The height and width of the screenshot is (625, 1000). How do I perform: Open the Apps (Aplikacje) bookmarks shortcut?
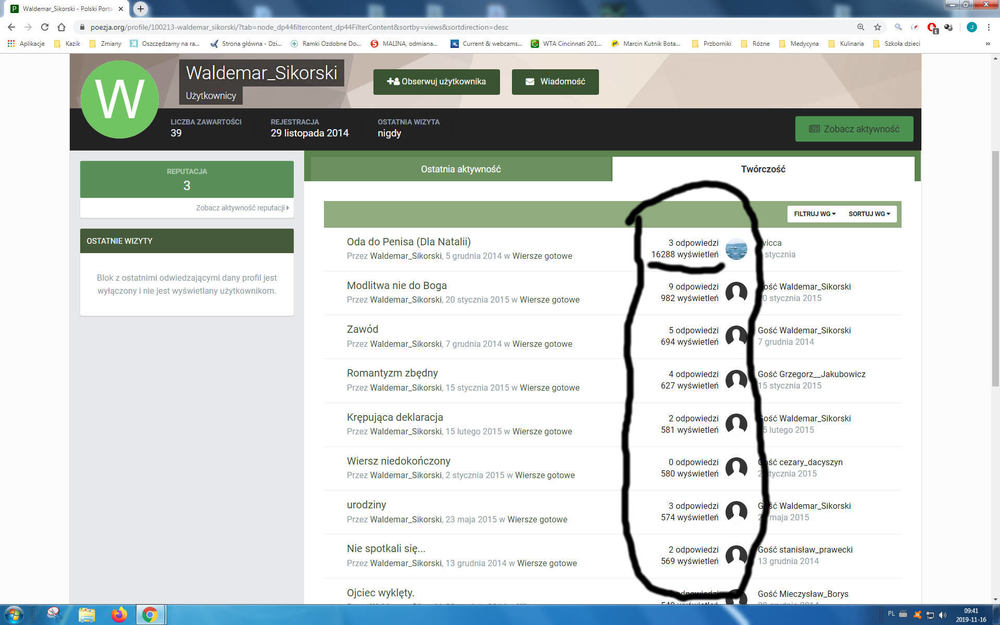coord(27,44)
